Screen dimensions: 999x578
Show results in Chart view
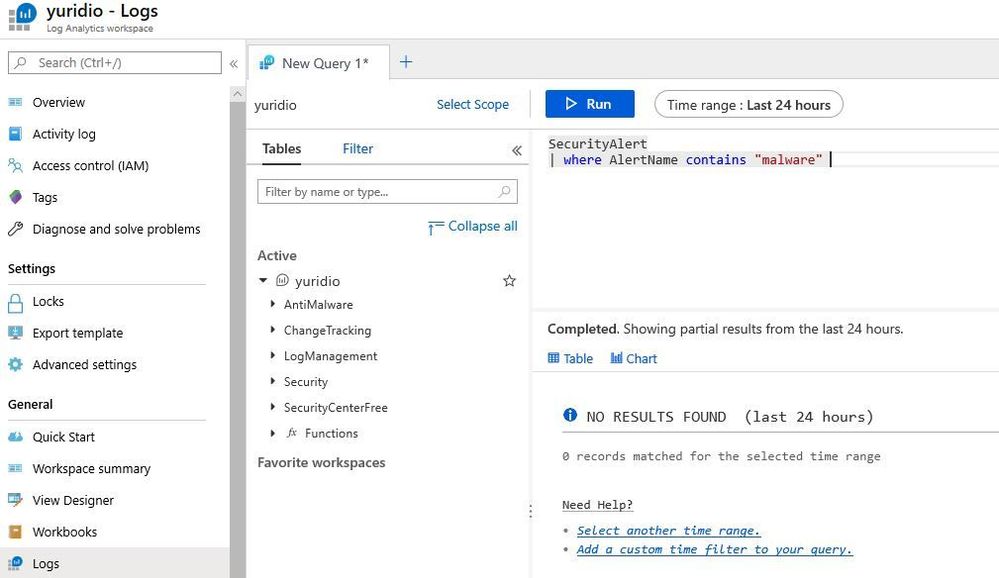click(x=634, y=358)
